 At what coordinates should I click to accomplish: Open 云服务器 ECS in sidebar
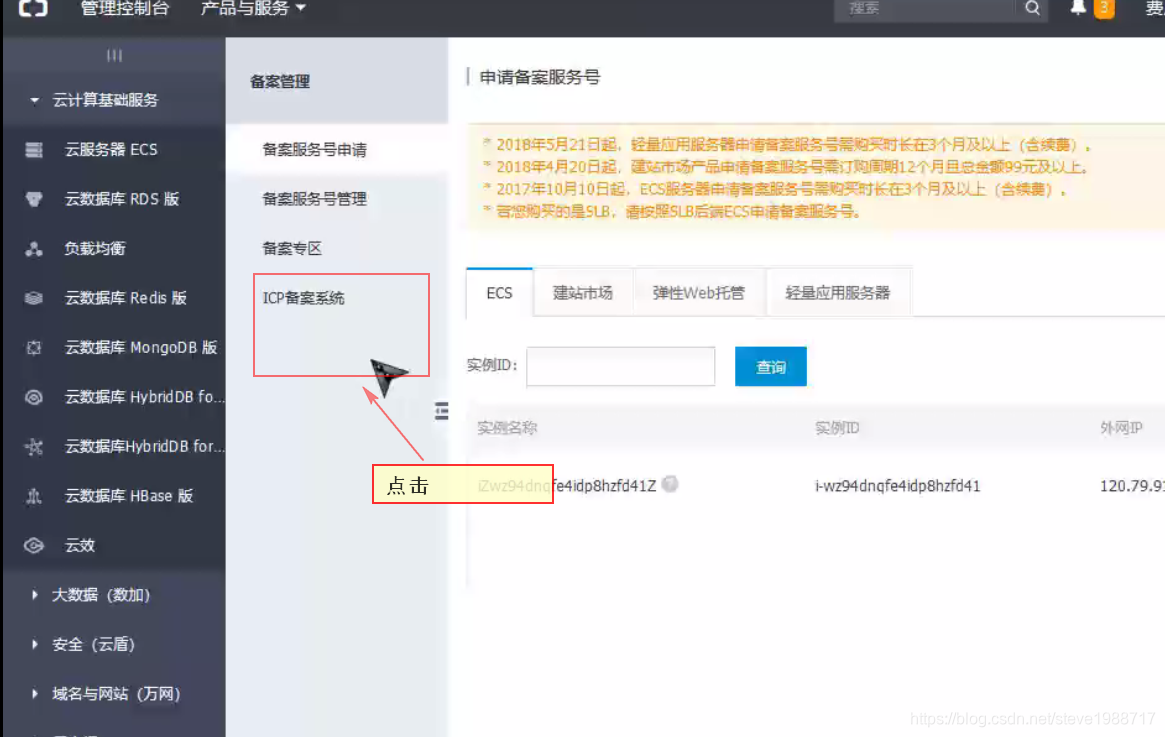click(111, 149)
